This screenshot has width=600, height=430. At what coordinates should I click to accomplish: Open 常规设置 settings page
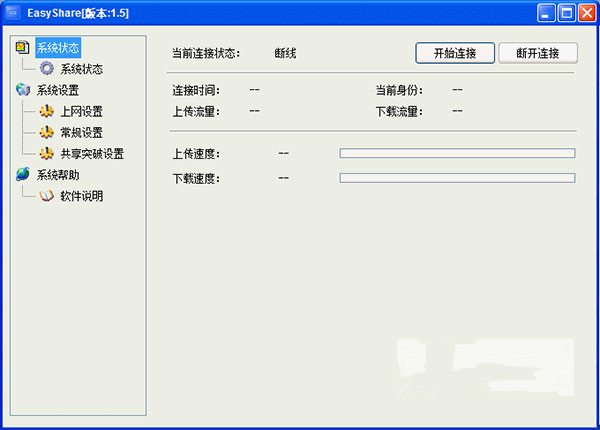pos(82,133)
